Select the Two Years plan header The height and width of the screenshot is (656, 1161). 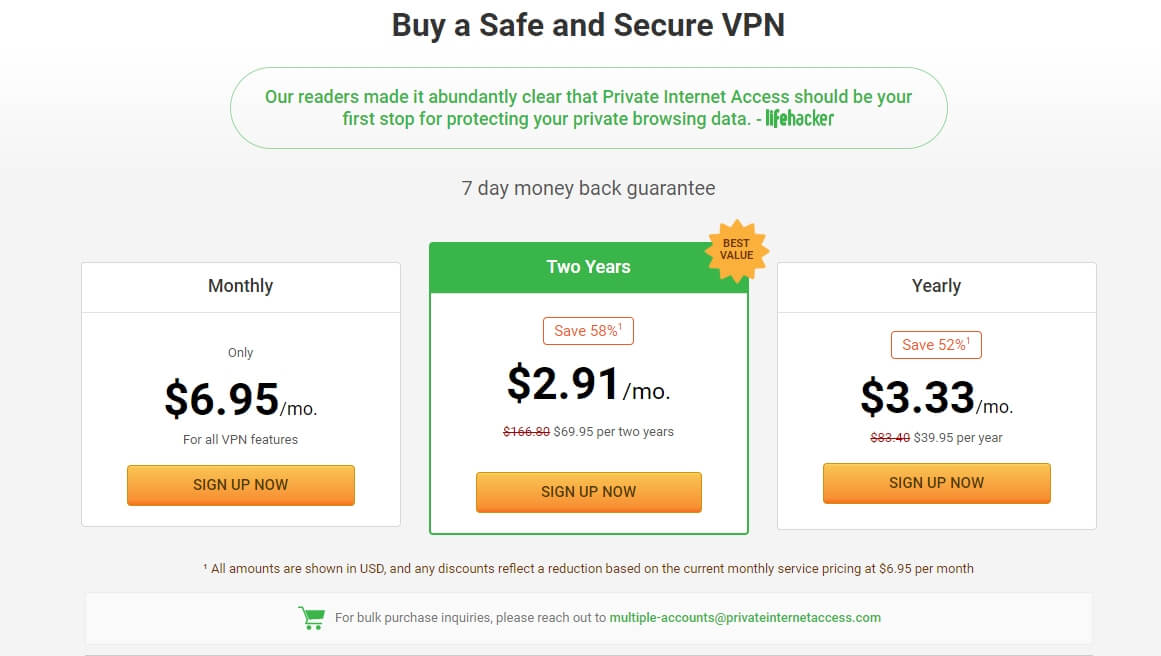pos(589,267)
